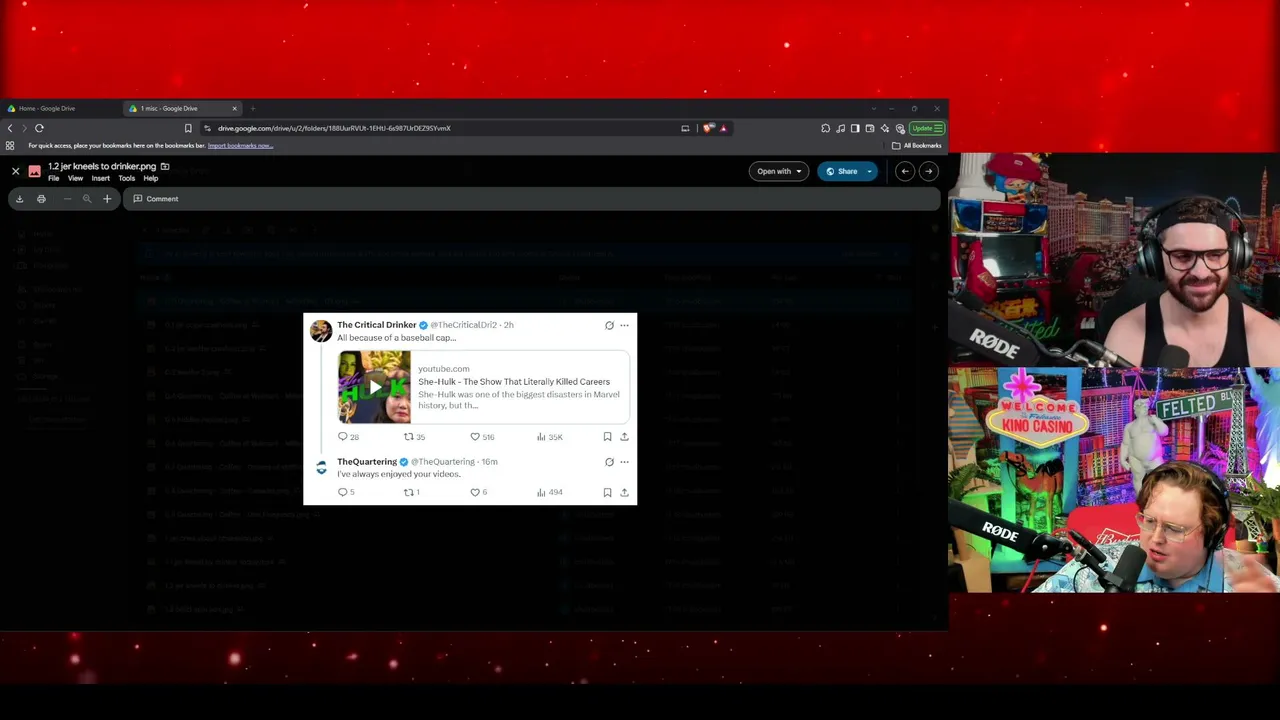Open the Tools menu
This screenshot has width=1280, height=720.
point(127,178)
